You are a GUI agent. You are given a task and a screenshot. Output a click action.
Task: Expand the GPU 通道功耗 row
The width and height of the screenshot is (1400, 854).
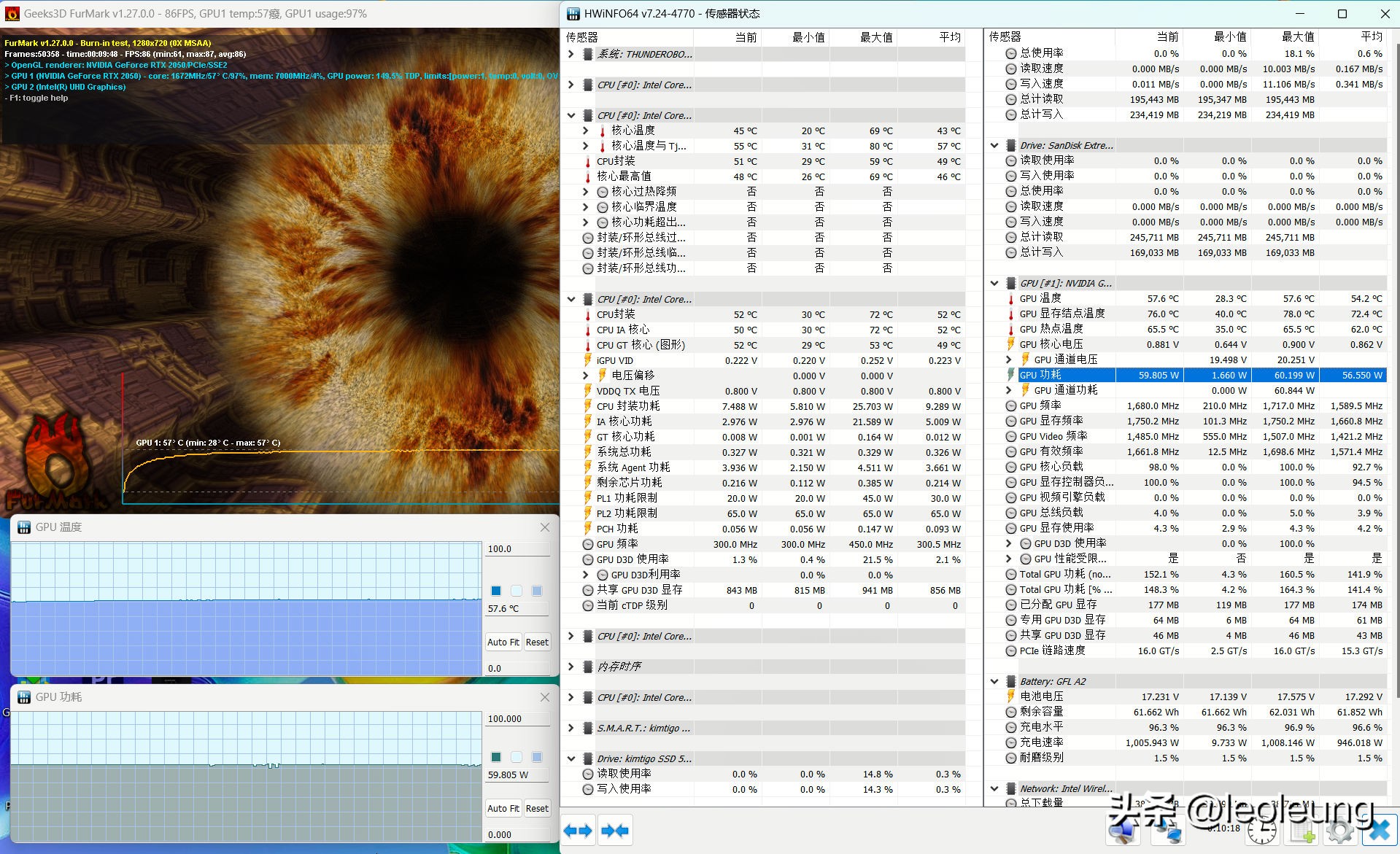(x=1009, y=390)
